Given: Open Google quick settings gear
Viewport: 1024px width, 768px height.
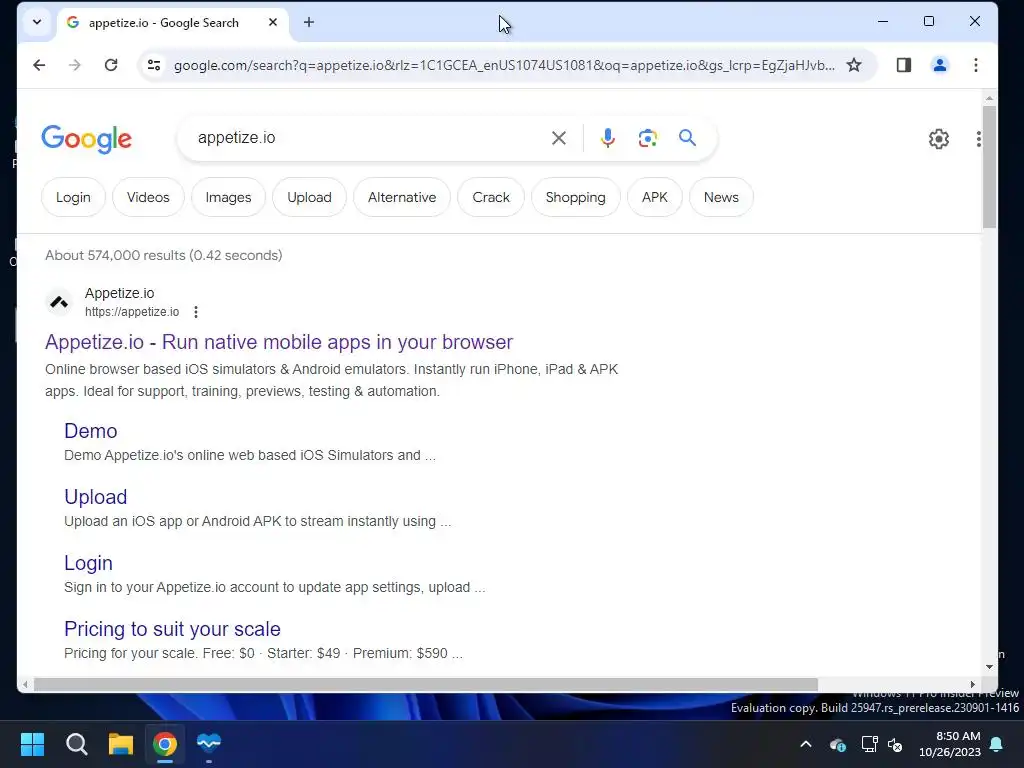Looking at the screenshot, I should 938,138.
